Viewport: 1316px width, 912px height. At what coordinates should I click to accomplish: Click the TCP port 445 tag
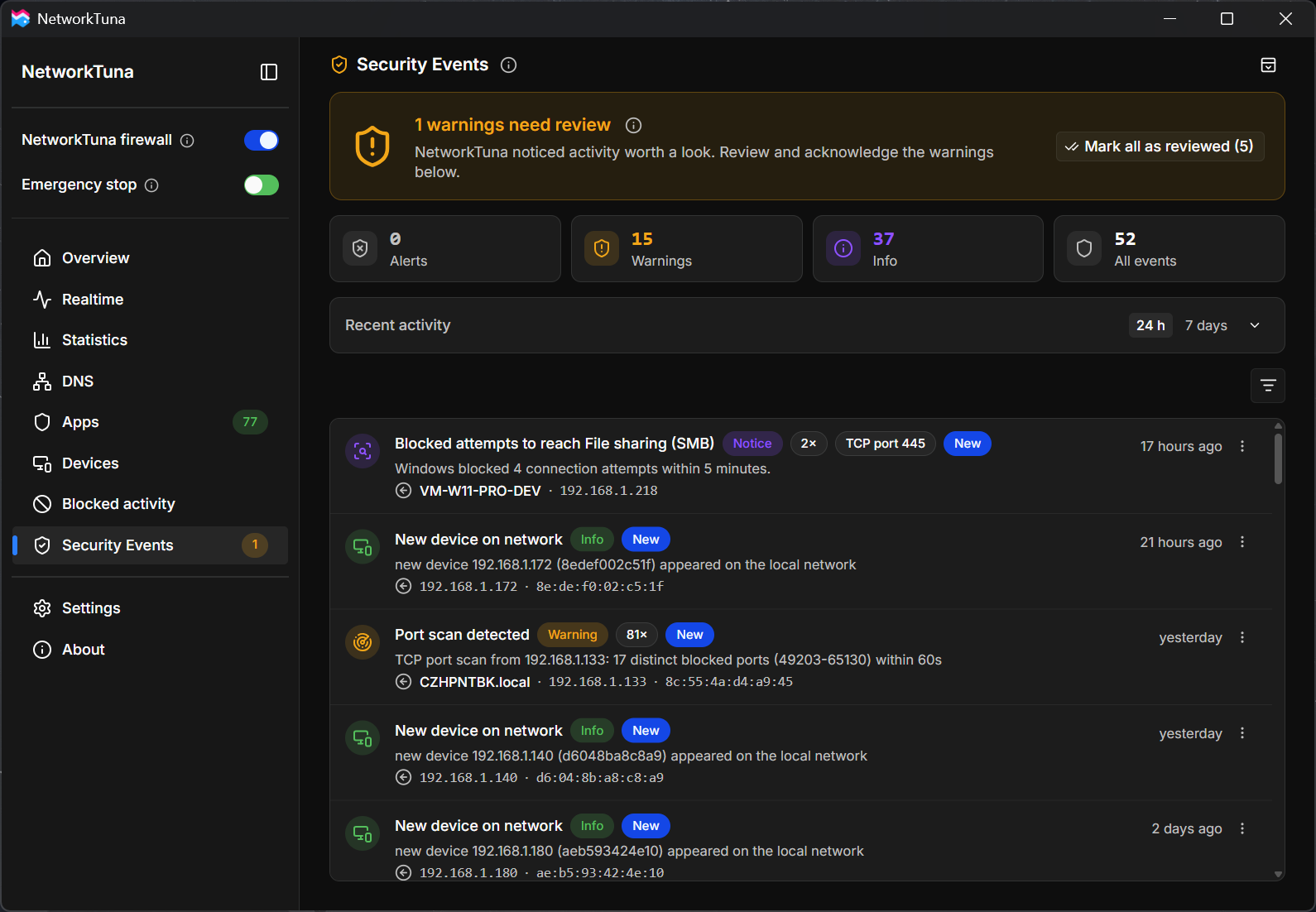point(886,444)
